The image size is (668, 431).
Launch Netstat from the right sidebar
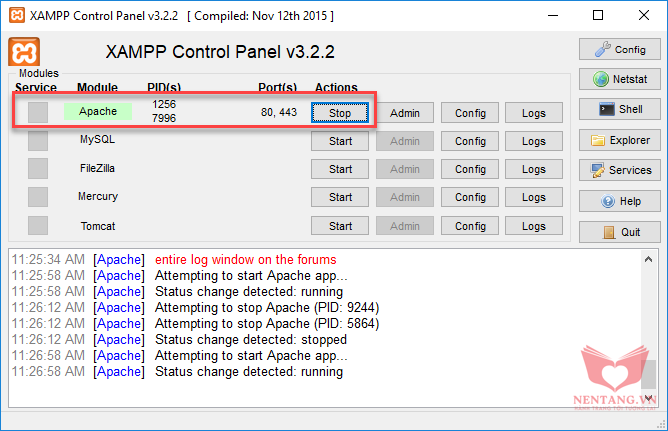pos(619,79)
